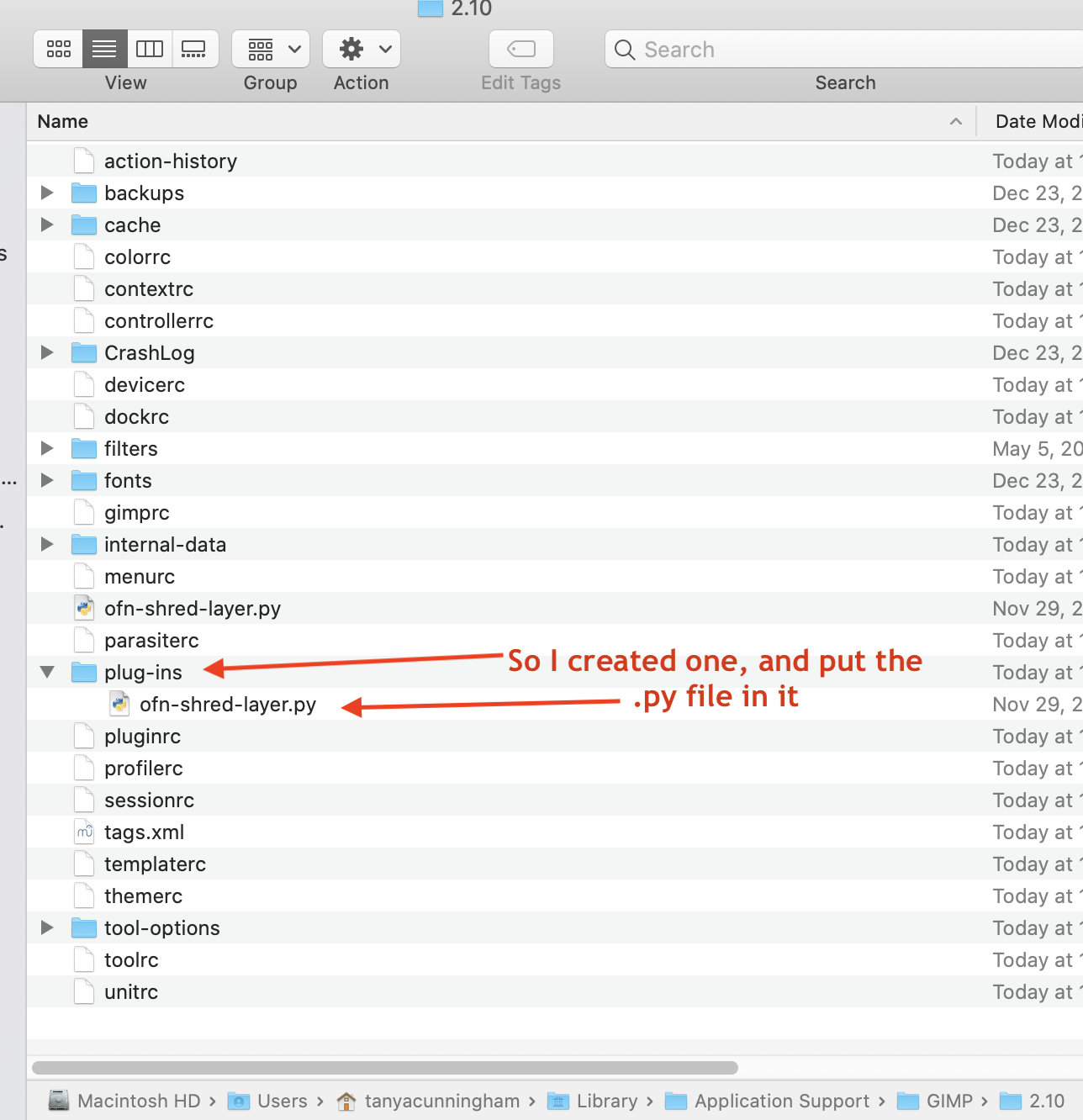Click 2.10 folder in path bar

[x=1033, y=1101]
